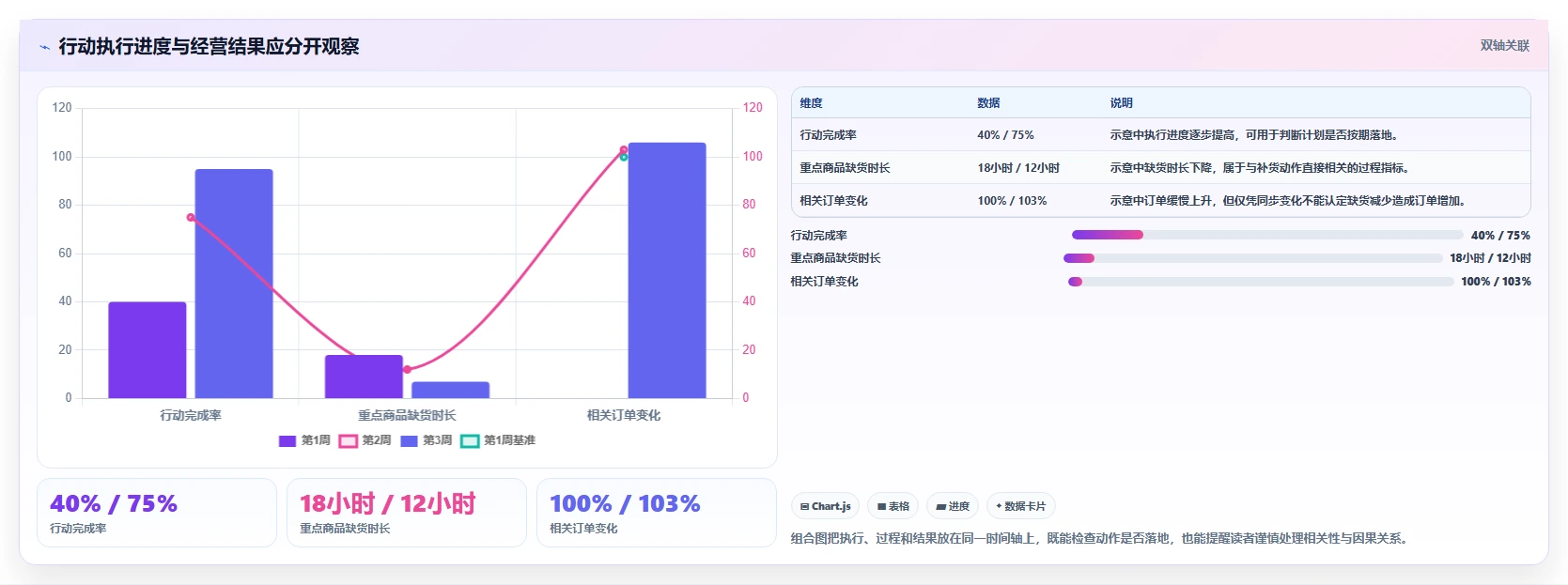Click the 18小时 / 12小时 KPI card
The height and width of the screenshot is (585, 1568).
407,513
